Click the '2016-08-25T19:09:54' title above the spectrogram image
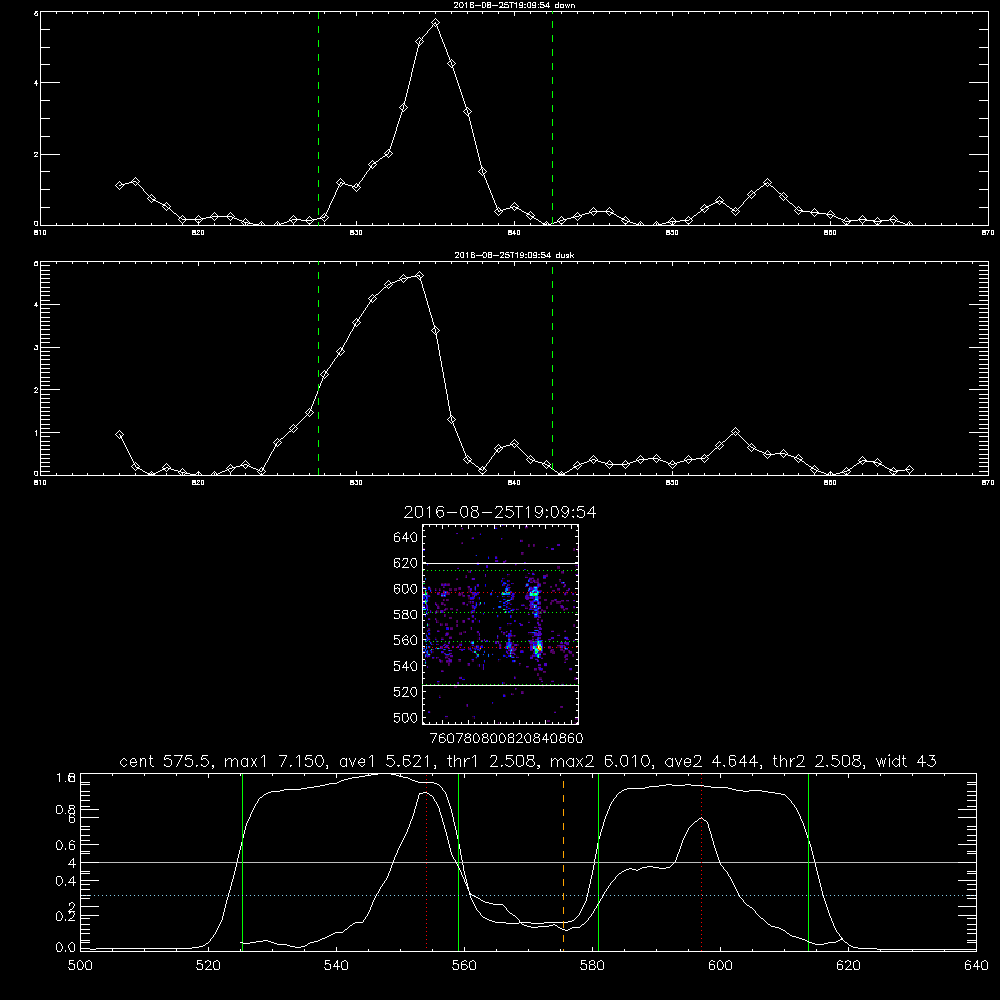The image size is (1000, 1000). coord(500,512)
